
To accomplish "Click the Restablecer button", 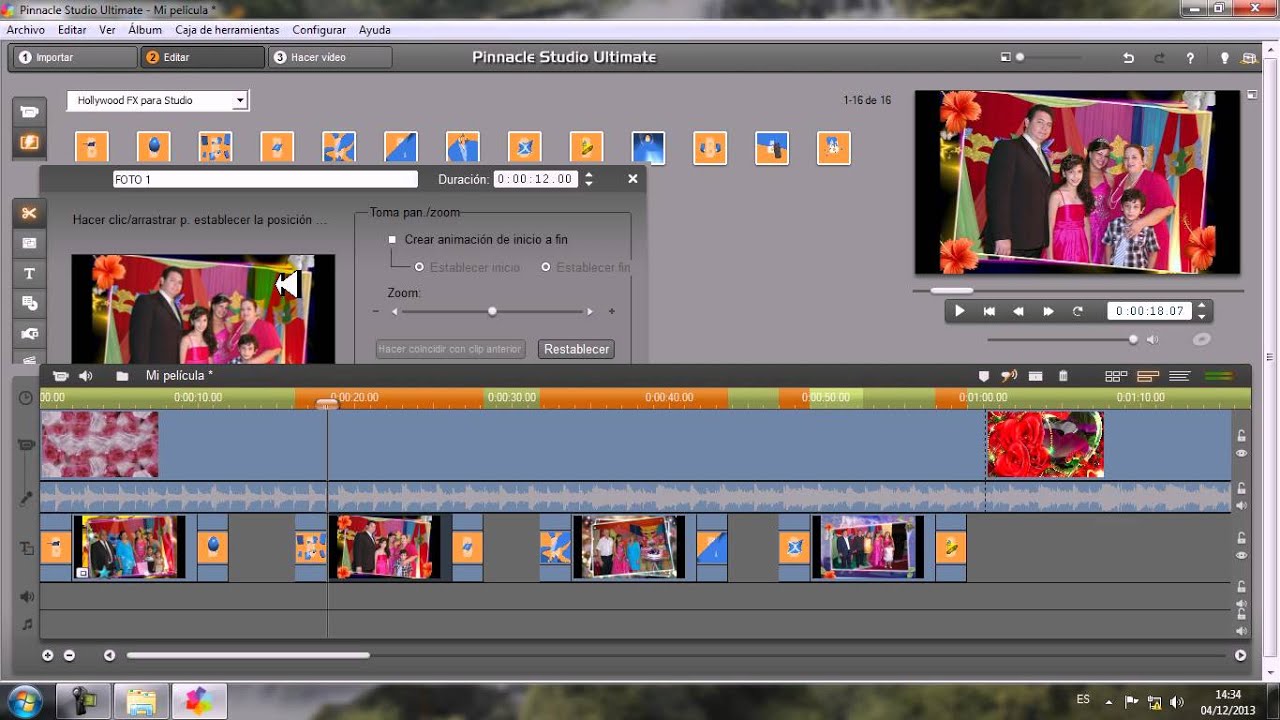I will pyautogui.click(x=577, y=349).
